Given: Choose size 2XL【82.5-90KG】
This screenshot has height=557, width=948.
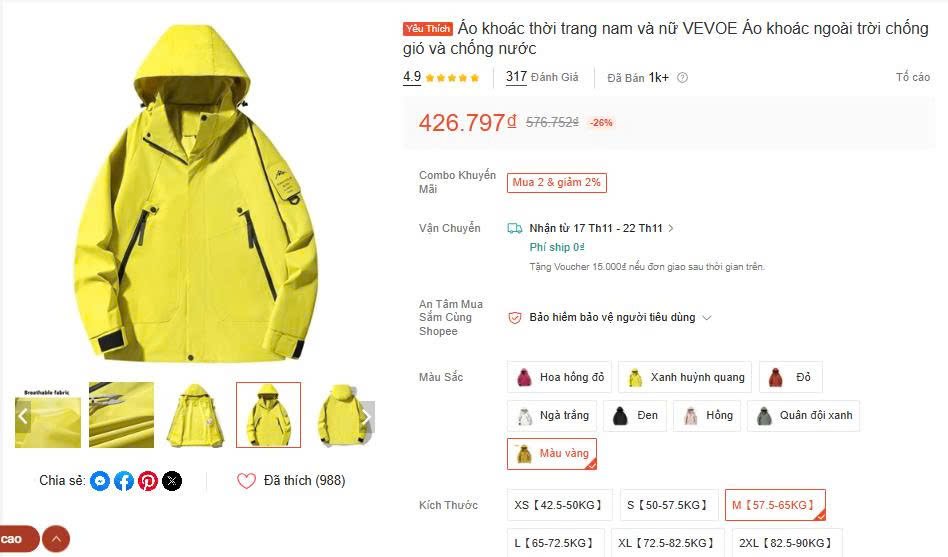Looking at the screenshot, I should (x=787, y=542).
